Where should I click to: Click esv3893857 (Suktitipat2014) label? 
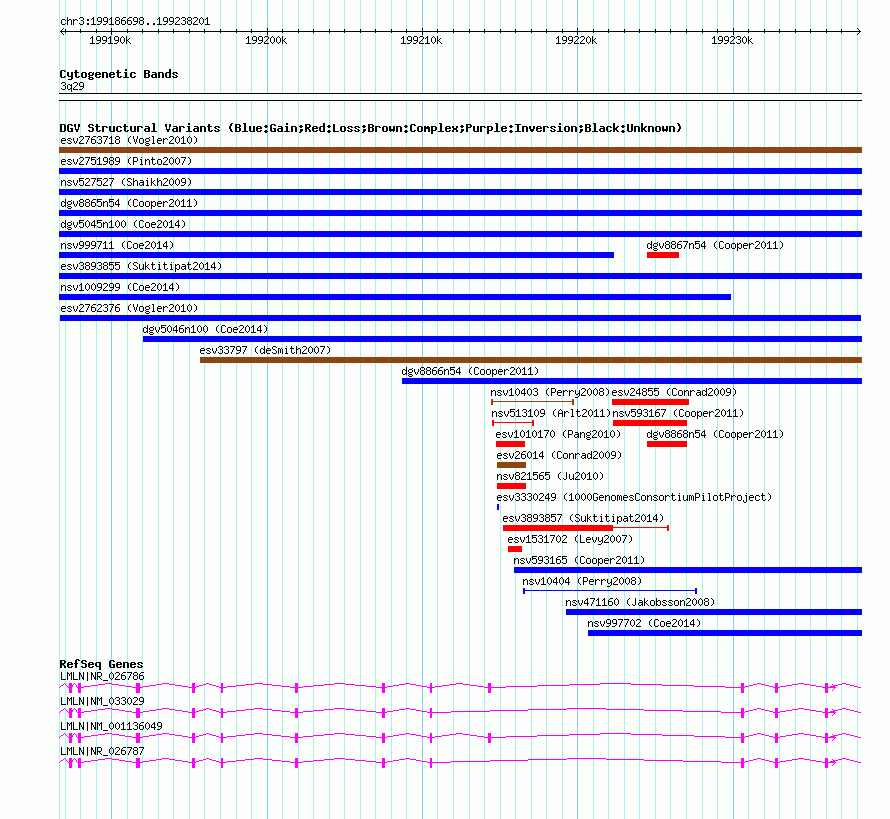coord(583,518)
